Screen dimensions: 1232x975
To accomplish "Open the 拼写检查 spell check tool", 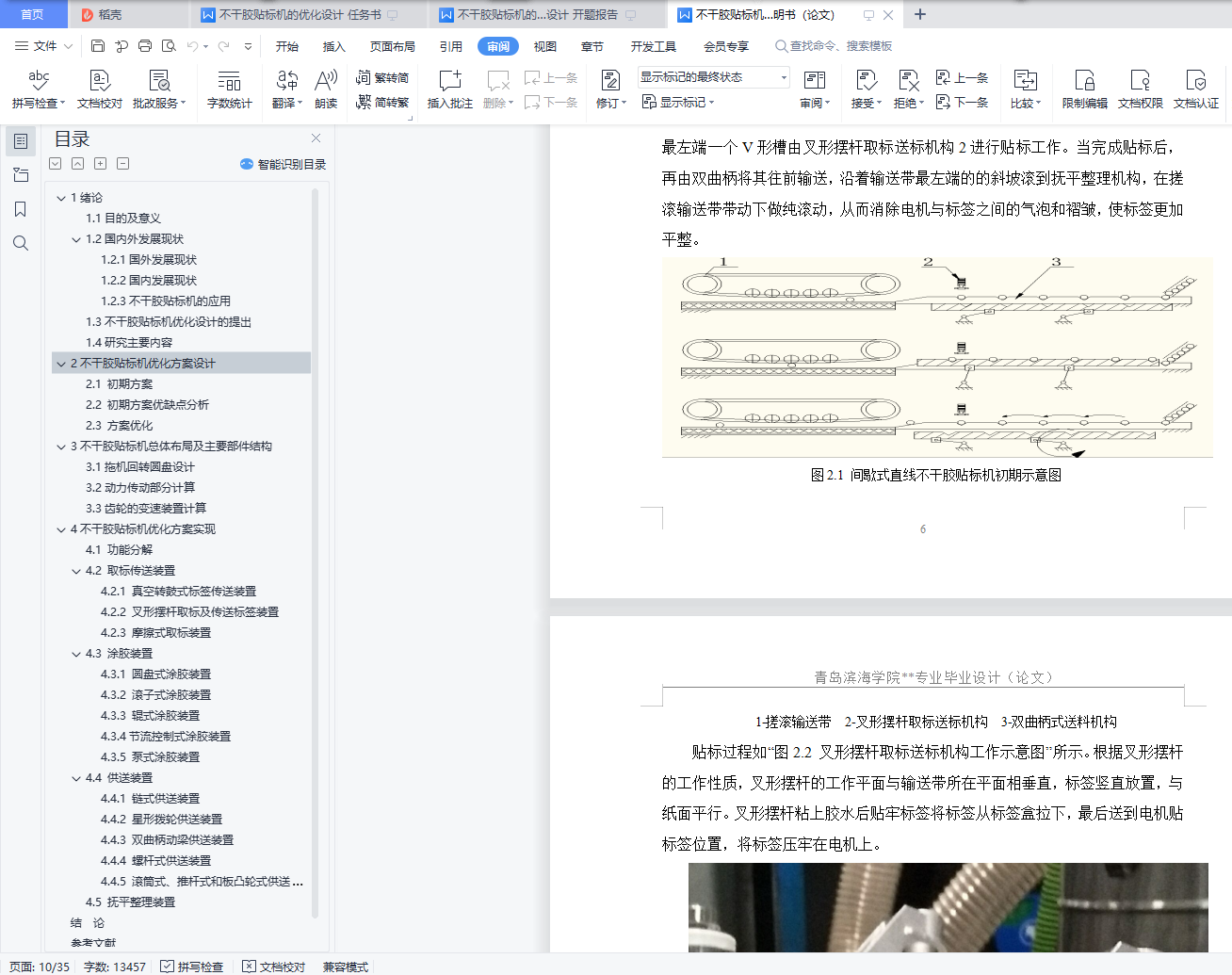I will [39, 89].
